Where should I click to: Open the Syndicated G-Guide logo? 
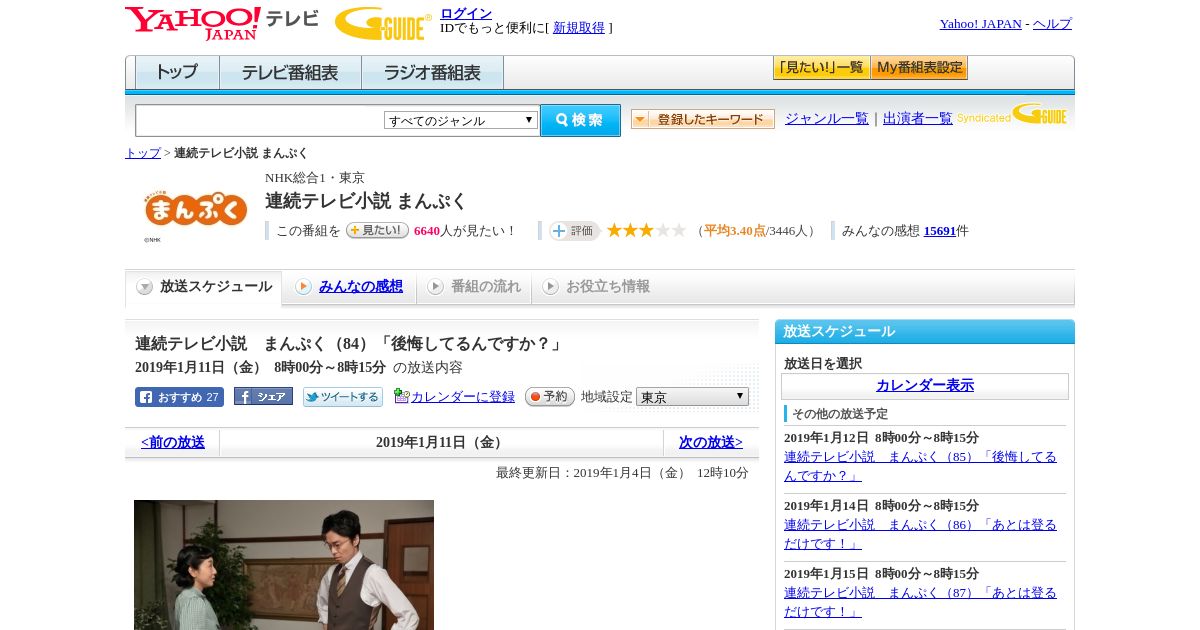(1011, 114)
